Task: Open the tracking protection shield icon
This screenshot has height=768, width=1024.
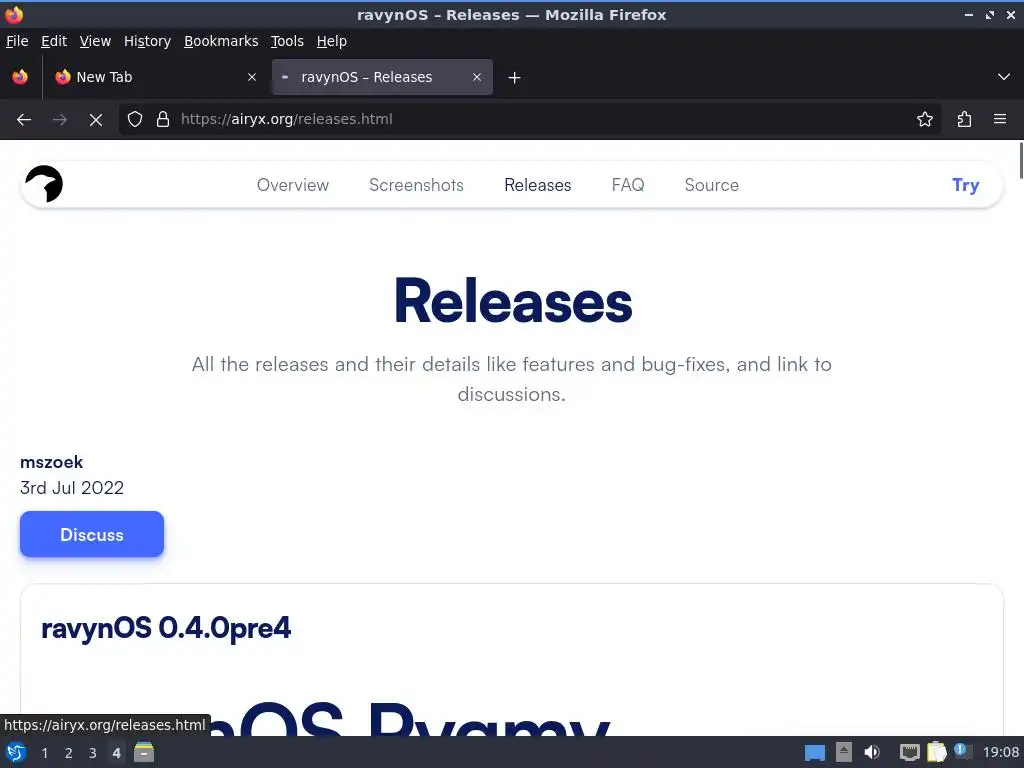Action: (x=135, y=119)
